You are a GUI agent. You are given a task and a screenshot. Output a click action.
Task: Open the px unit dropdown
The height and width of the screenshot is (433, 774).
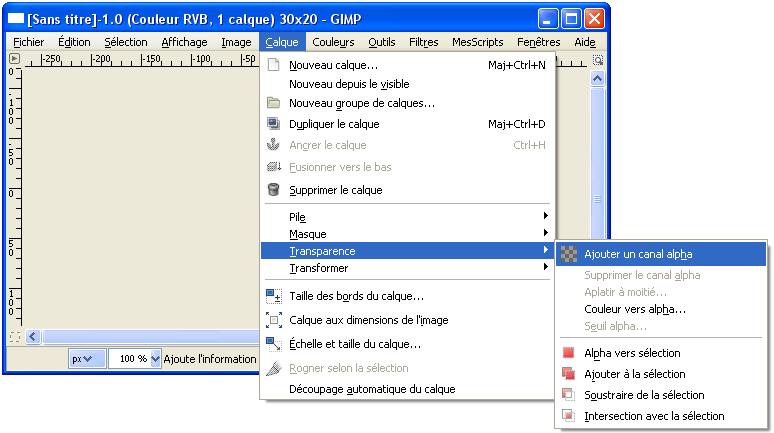87,359
